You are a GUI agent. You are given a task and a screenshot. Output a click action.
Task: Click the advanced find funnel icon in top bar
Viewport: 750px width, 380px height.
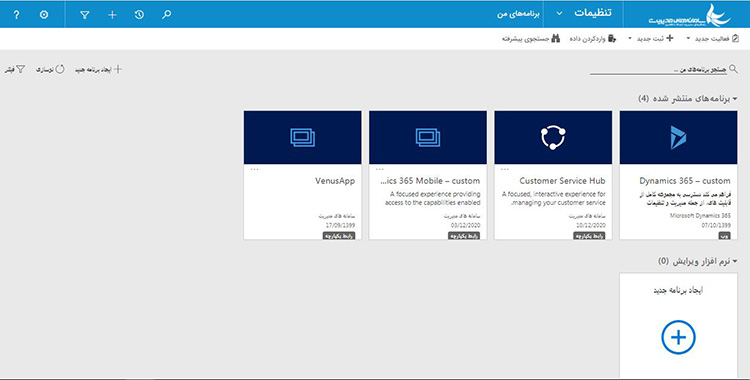(x=85, y=15)
